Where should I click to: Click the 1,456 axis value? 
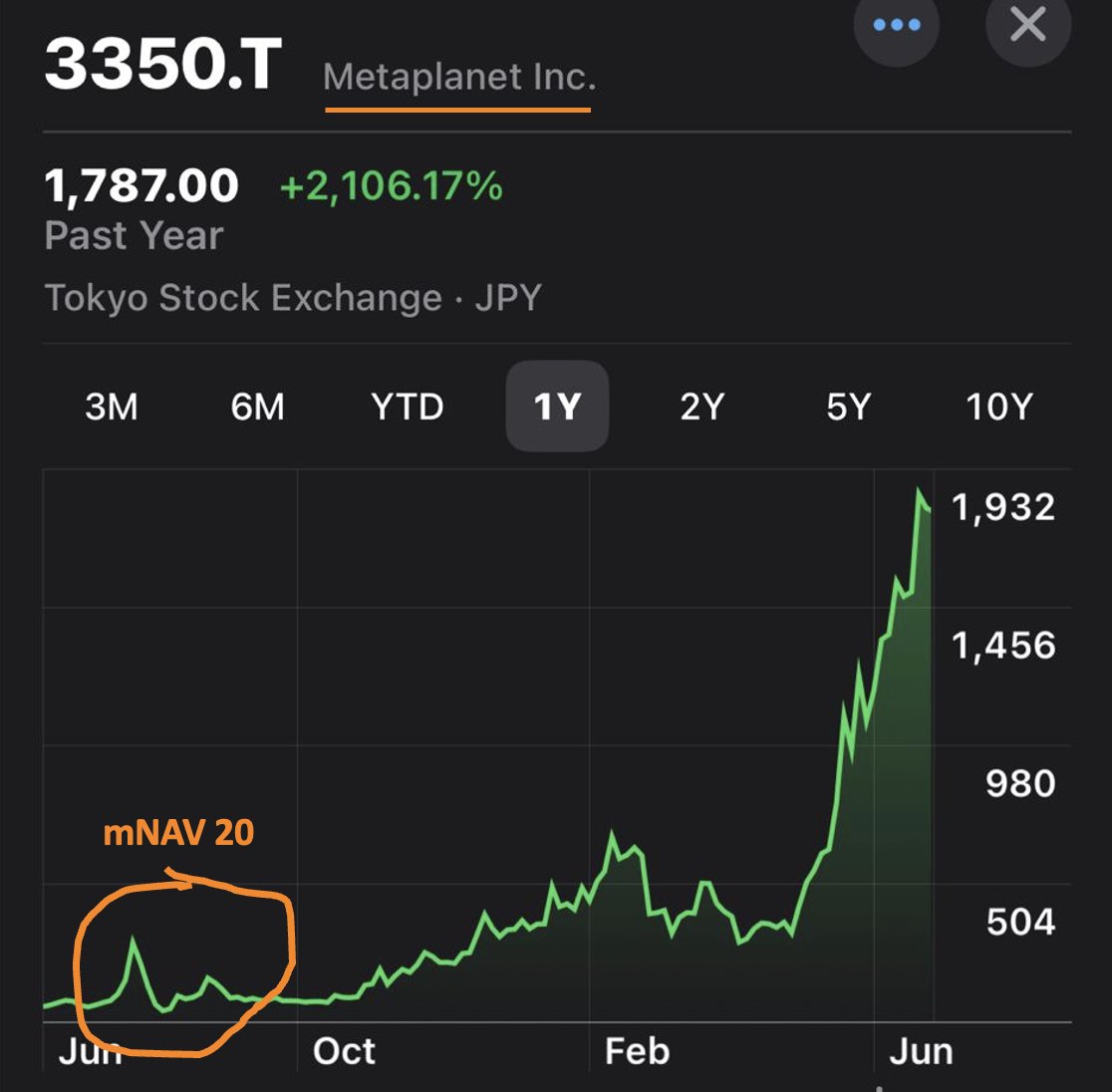(x=1002, y=646)
